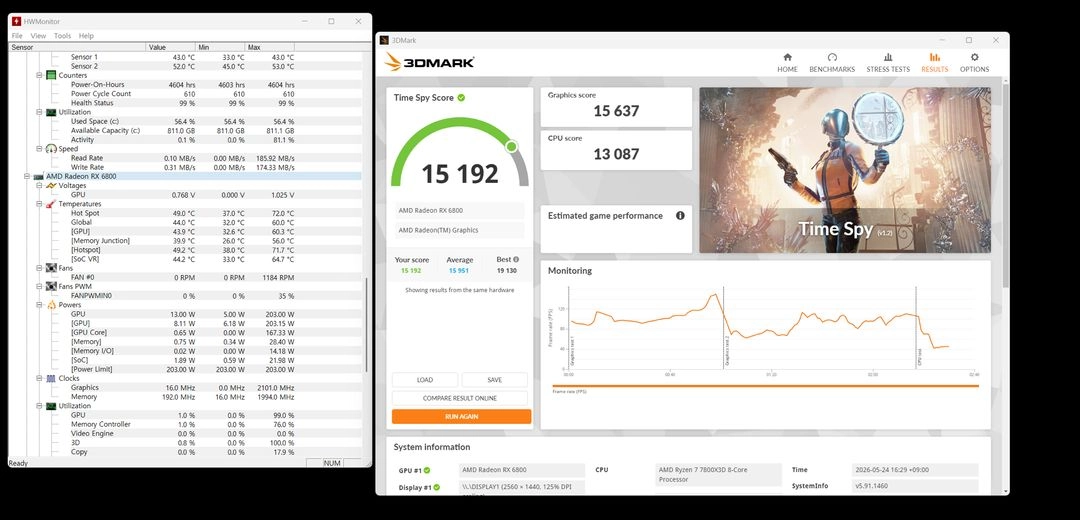Collapse the Utilization node containing Used Space
Image resolution: width=1080 pixels, height=520 pixels.
tap(39, 112)
